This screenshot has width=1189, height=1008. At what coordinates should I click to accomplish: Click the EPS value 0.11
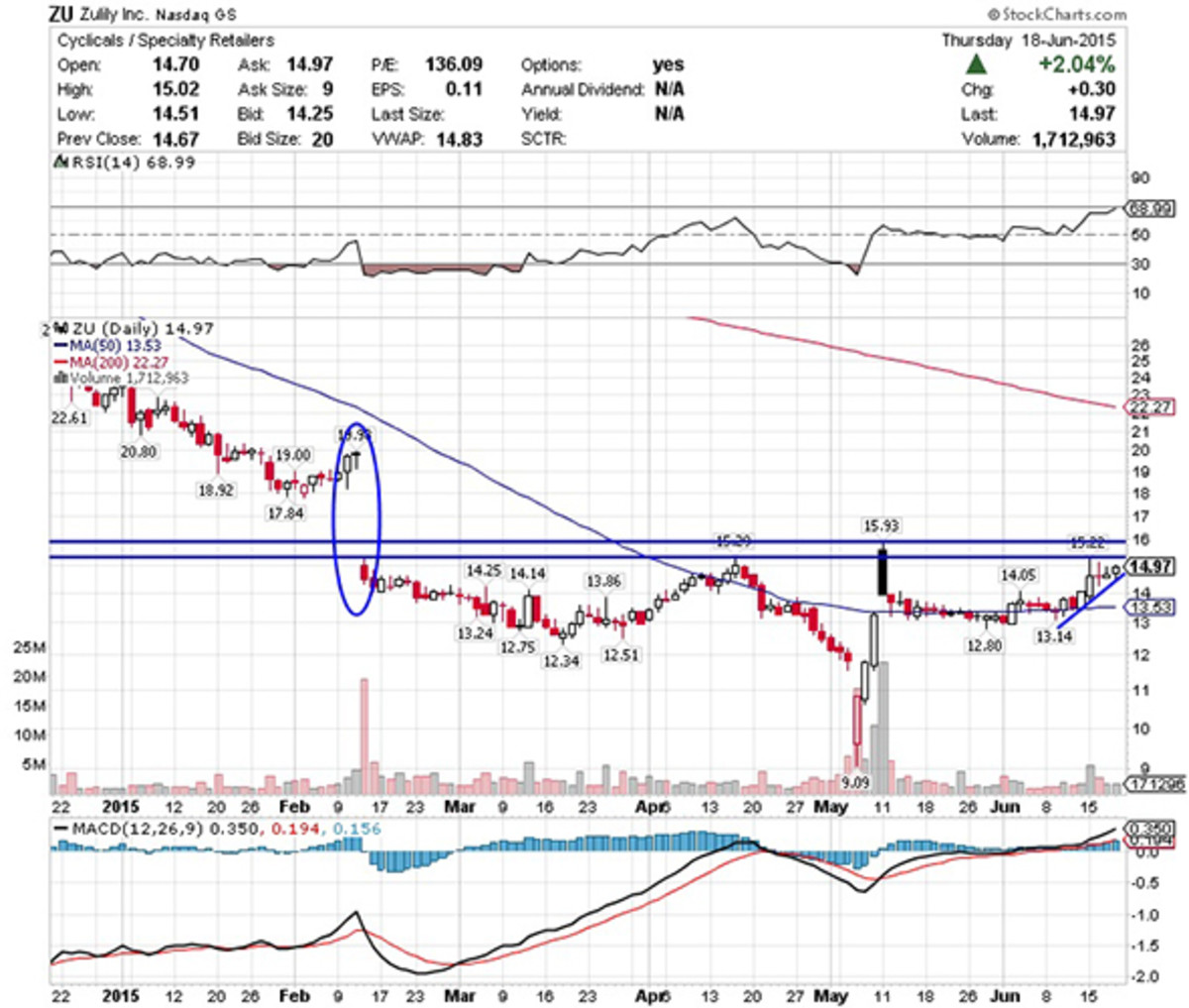tap(464, 89)
